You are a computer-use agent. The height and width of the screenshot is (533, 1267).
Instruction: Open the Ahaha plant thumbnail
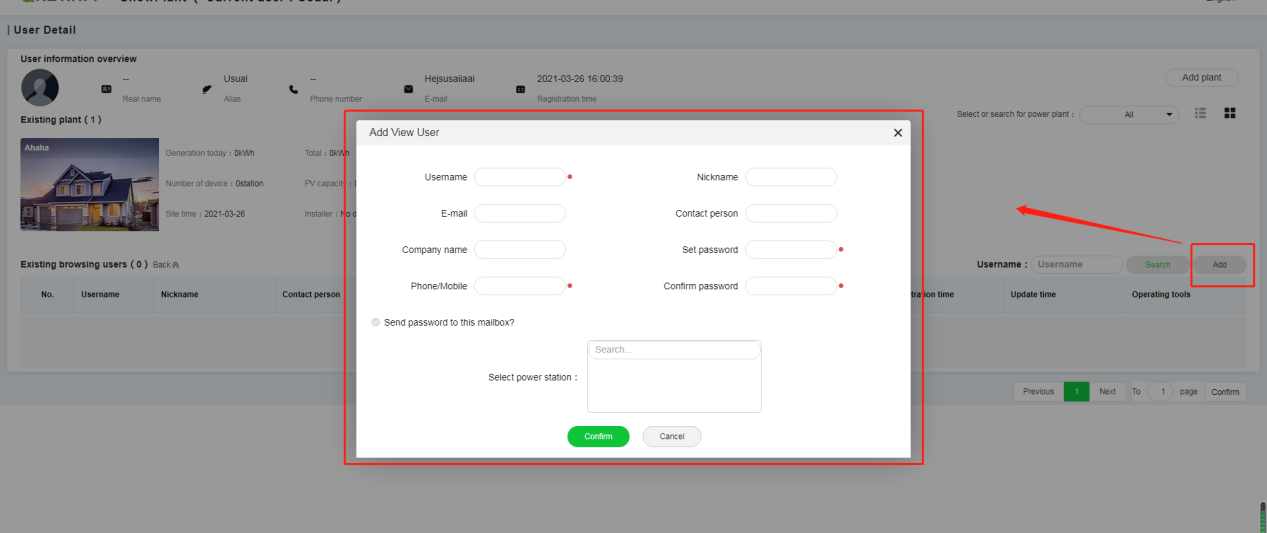coord(89,184)
